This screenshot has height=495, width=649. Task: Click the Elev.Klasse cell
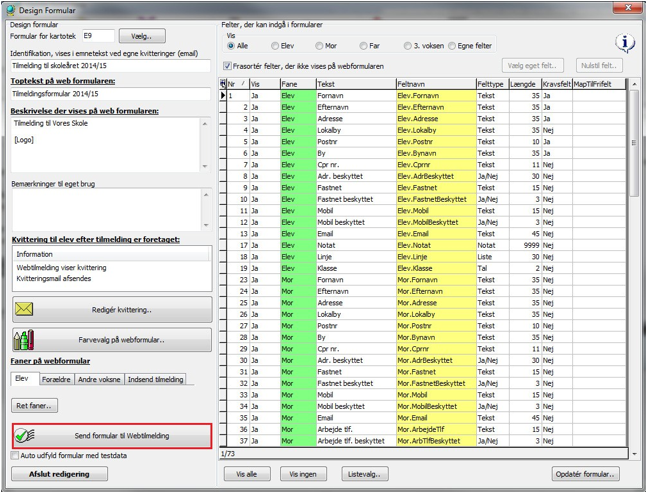point(436,268)
